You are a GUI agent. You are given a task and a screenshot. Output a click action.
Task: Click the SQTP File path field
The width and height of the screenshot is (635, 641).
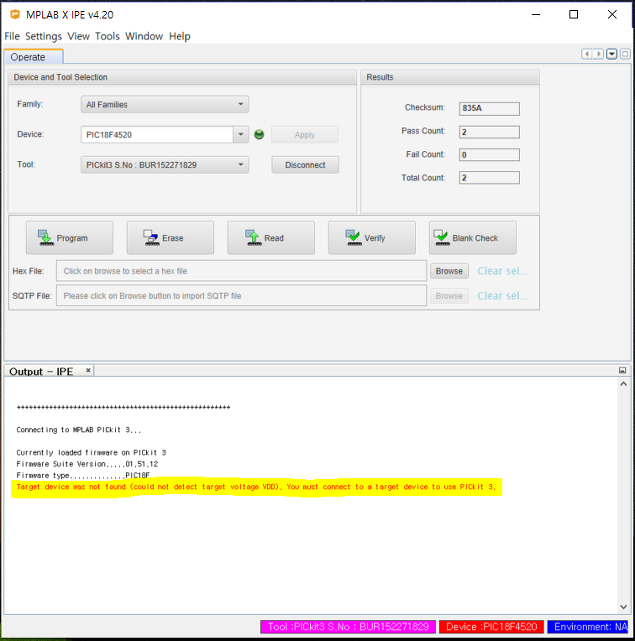(241, 296)
